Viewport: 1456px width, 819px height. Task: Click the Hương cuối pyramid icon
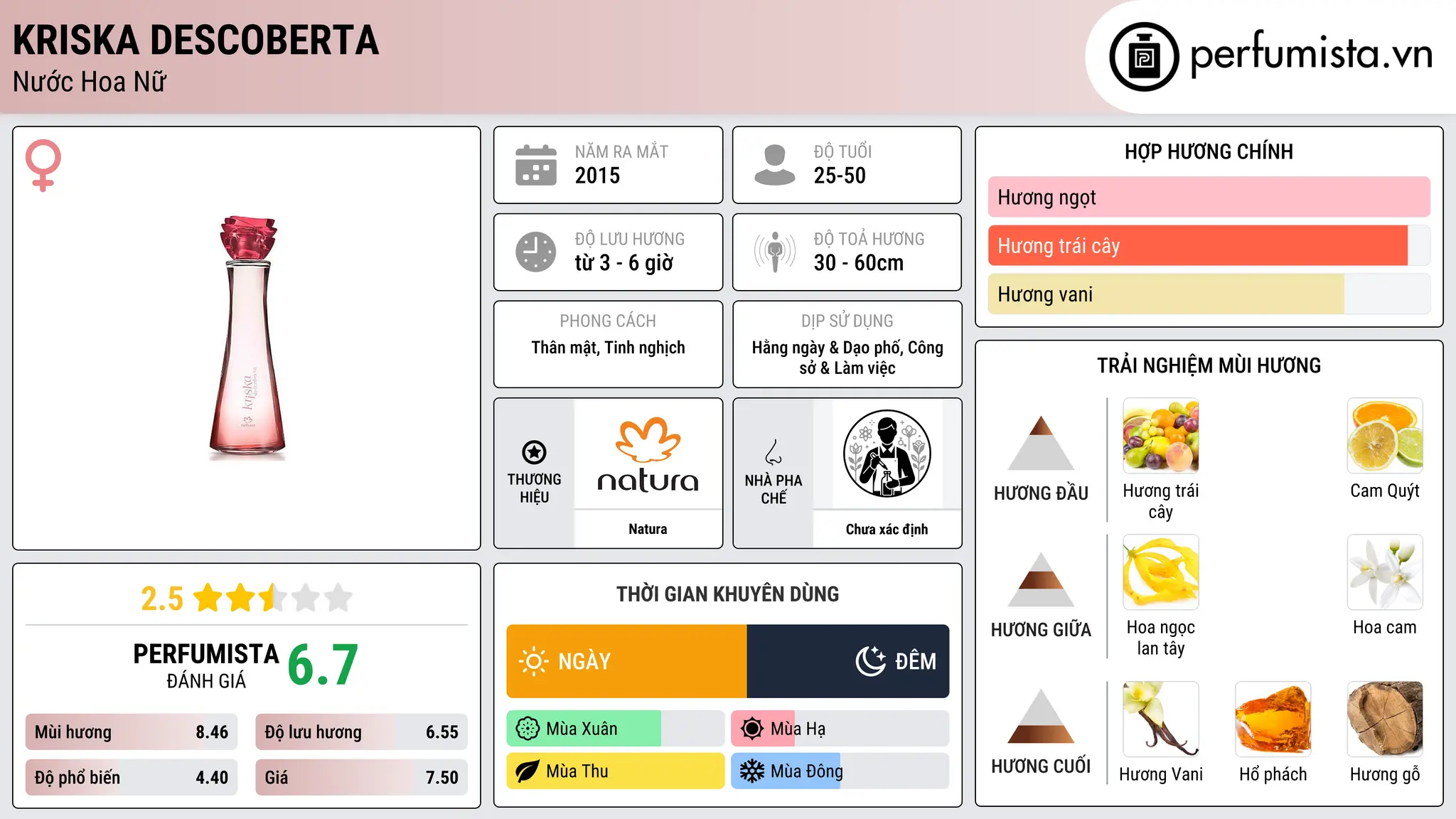pyautogui.click(x=1041, y=716)
